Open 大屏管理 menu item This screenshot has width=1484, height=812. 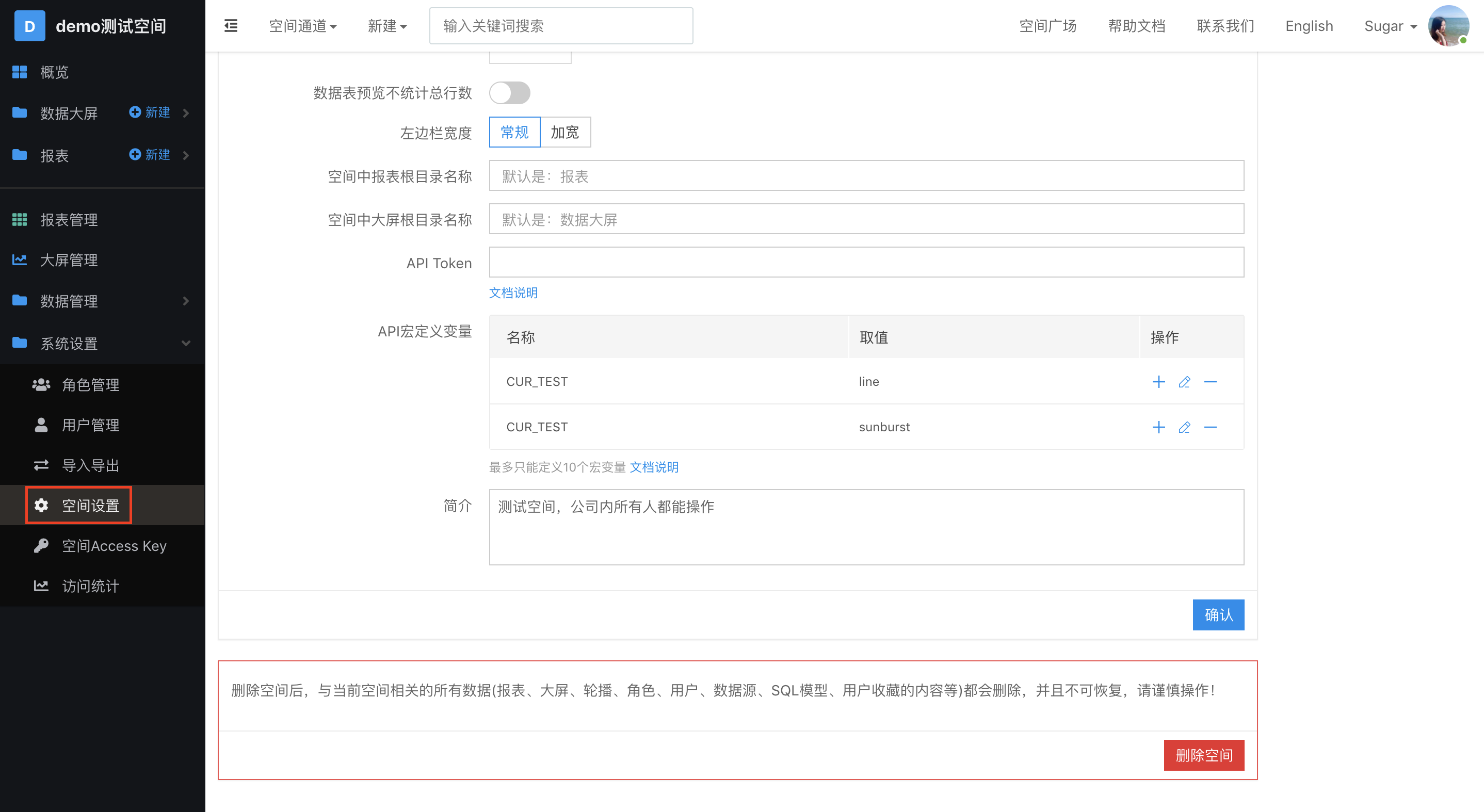[103, 259]
